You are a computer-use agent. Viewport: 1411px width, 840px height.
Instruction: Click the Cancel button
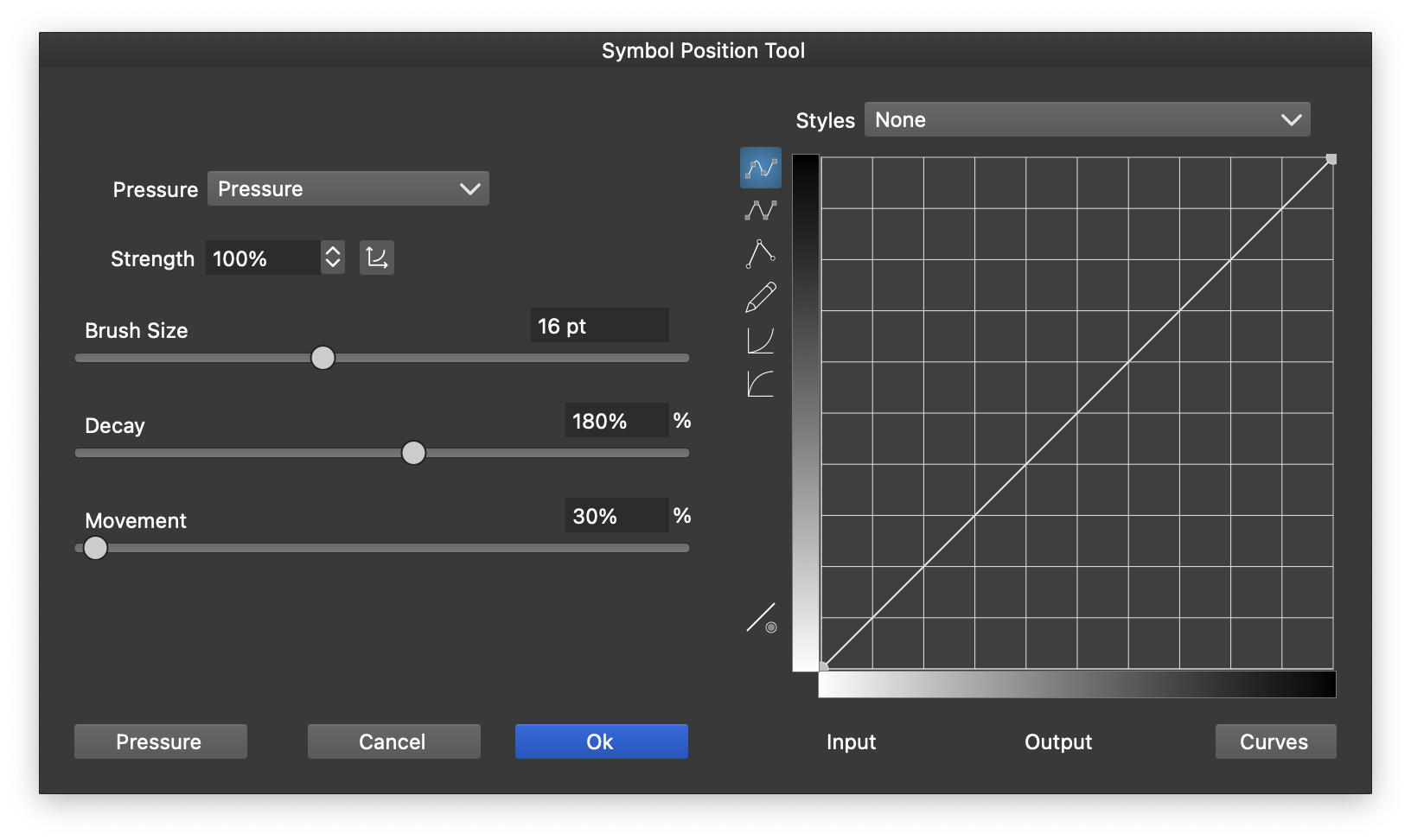393,741
